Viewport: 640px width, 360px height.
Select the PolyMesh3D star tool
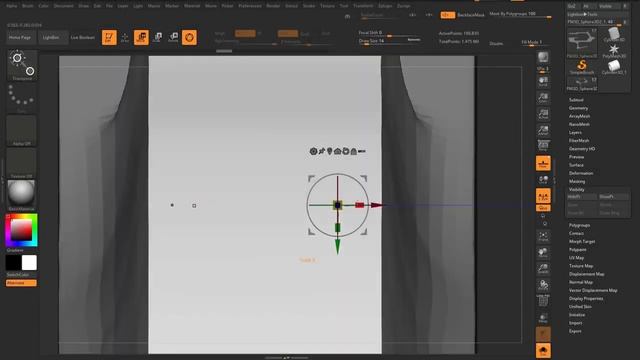613,51
